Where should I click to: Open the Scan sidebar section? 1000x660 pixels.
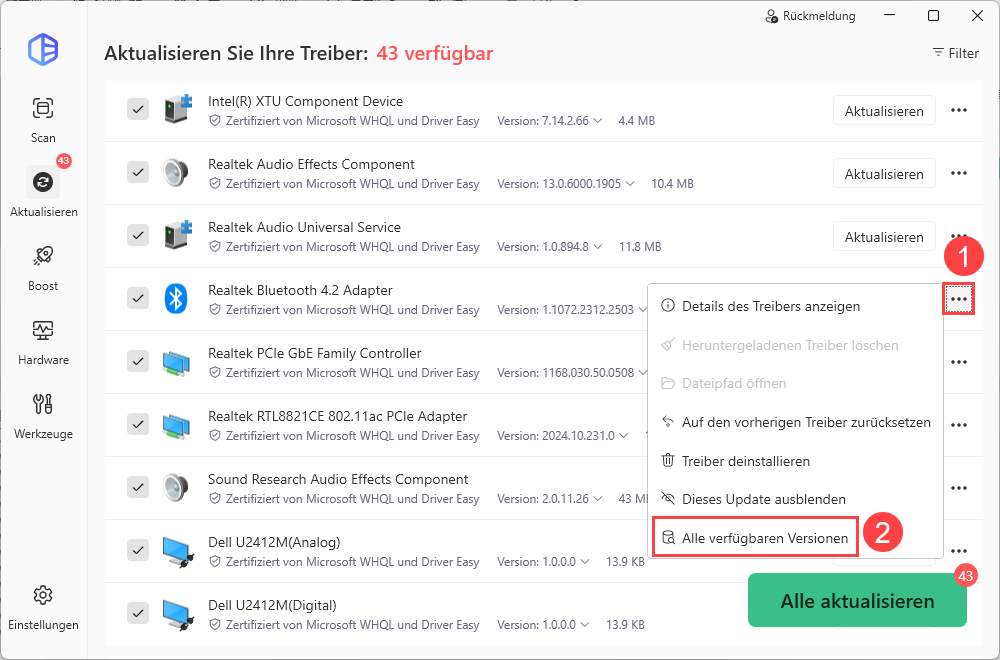tap(43, 119)
